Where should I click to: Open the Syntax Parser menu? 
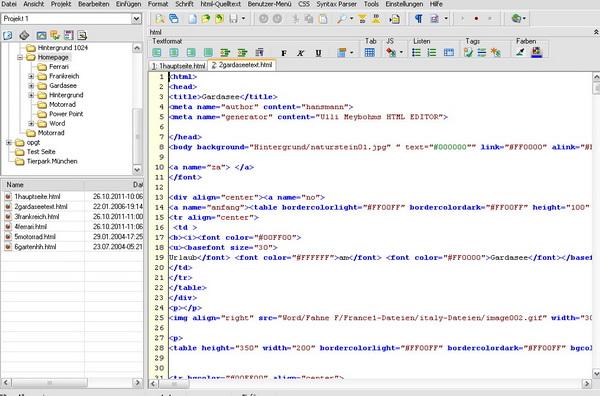[x=336, y=4]
